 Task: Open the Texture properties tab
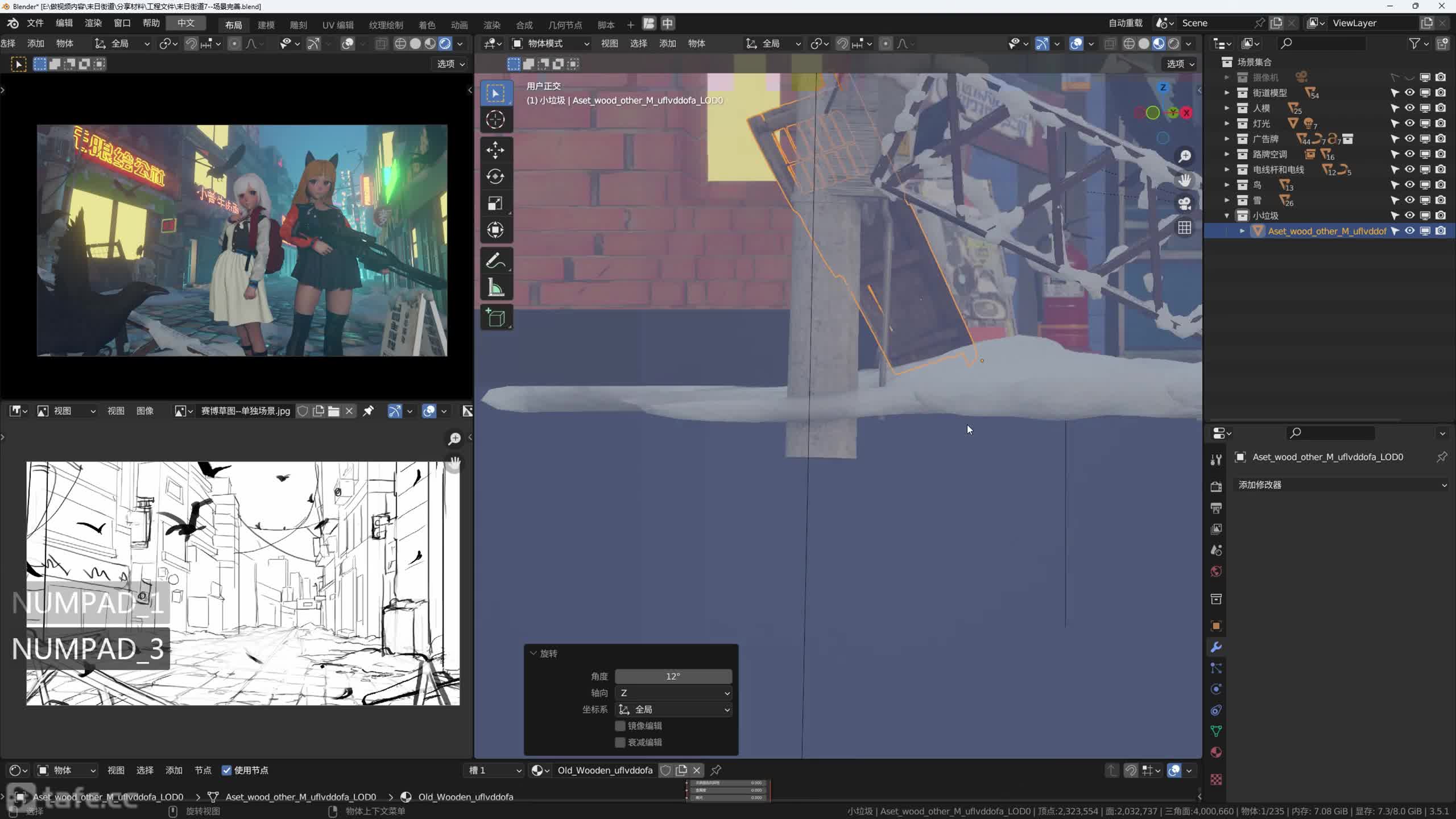click(x=1216, y=779)
